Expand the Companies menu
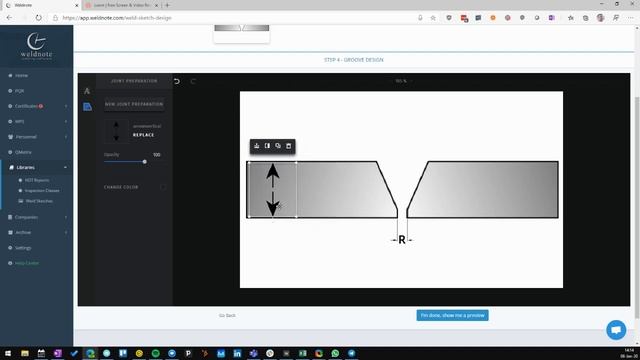This screenshot has width=640, height=360. point(37,217)
